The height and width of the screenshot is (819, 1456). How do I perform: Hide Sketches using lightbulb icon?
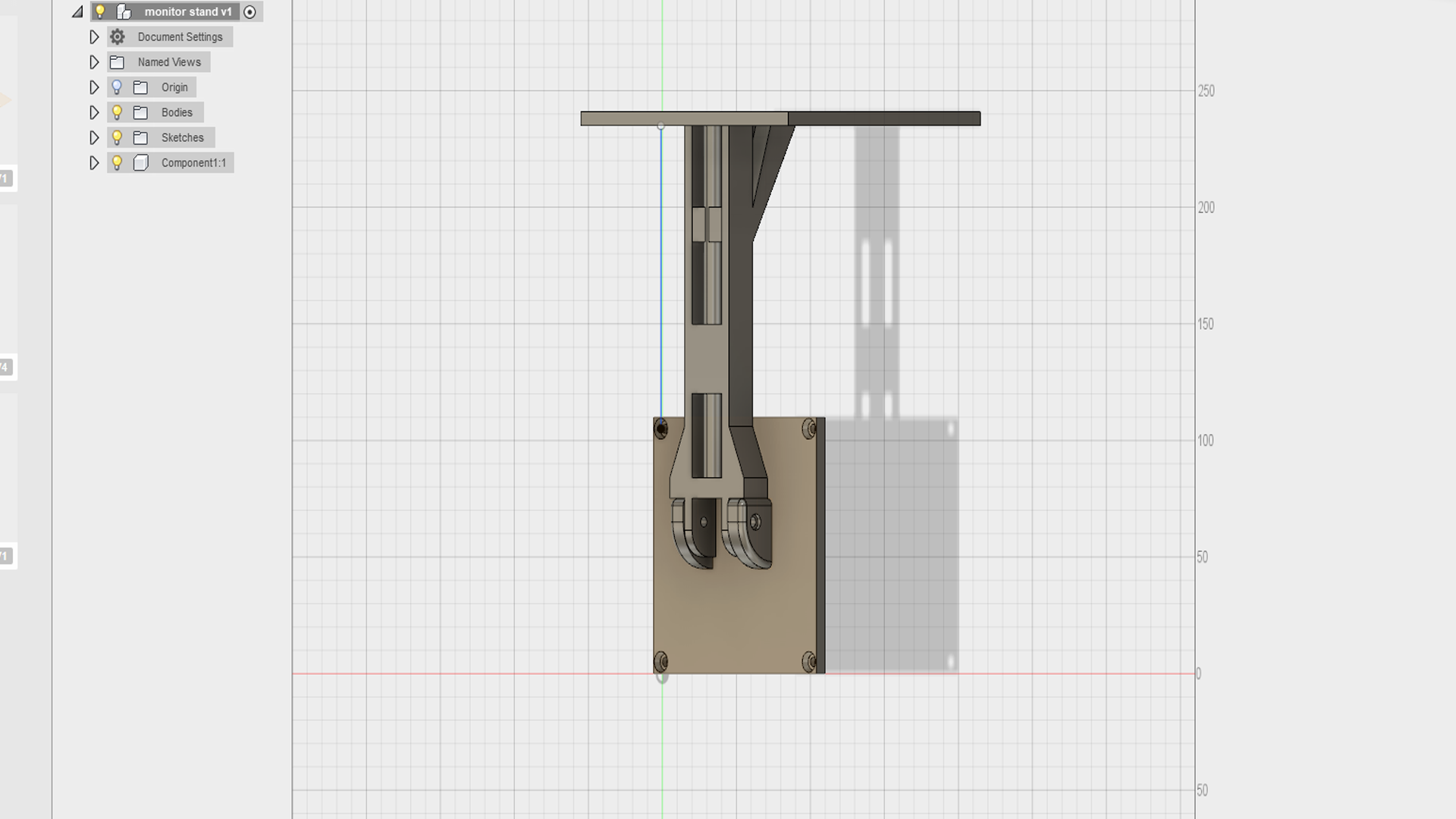tap(117, 137)
